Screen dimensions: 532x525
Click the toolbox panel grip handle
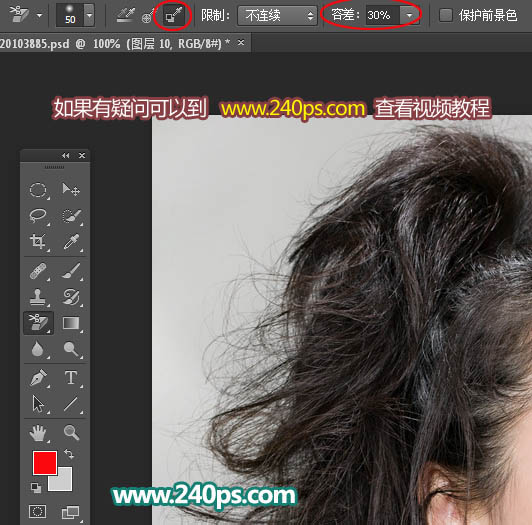tap(54, 167)
